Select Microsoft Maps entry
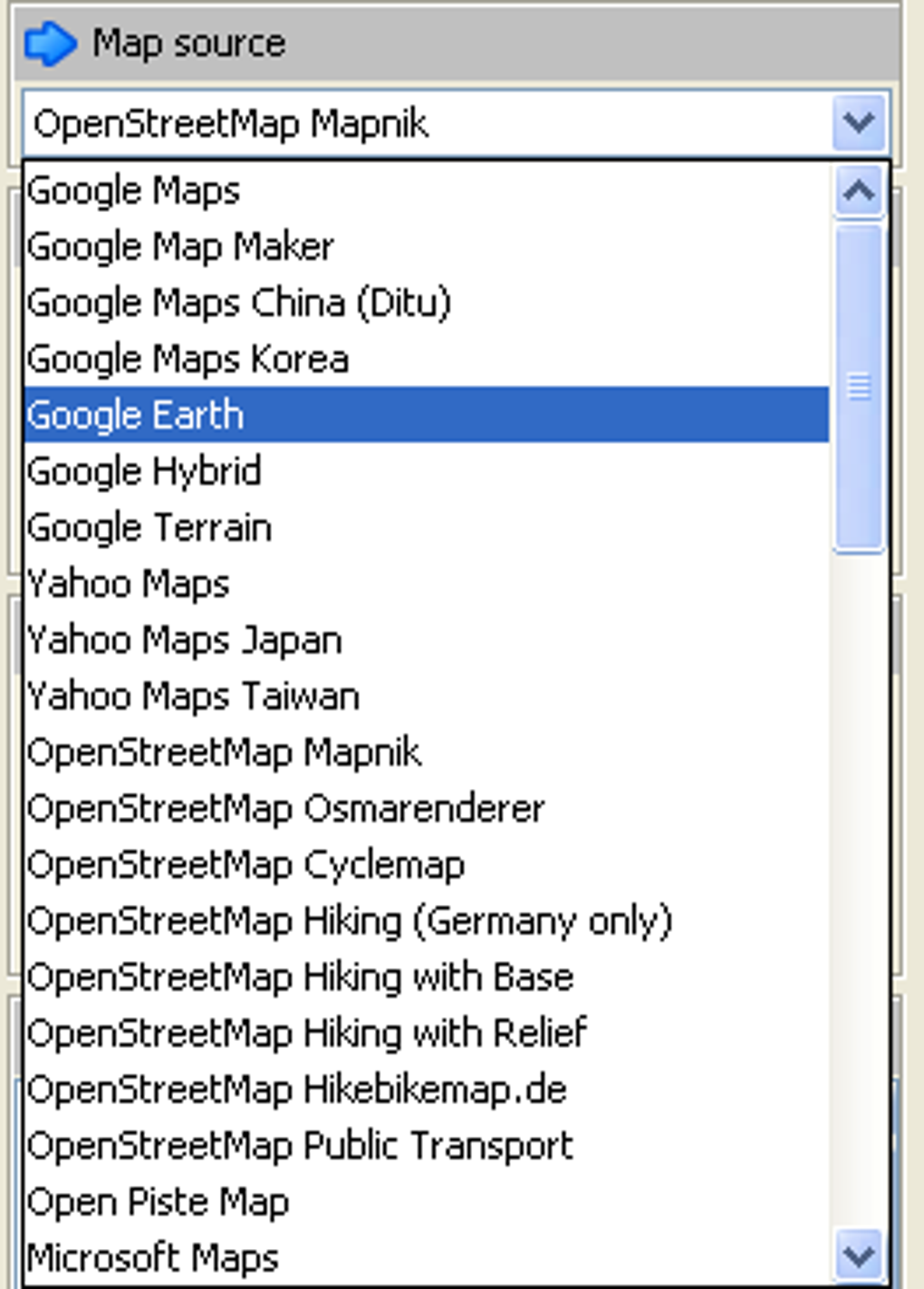Viewport: 924px width, 1289px height. tap(426, 1257)
